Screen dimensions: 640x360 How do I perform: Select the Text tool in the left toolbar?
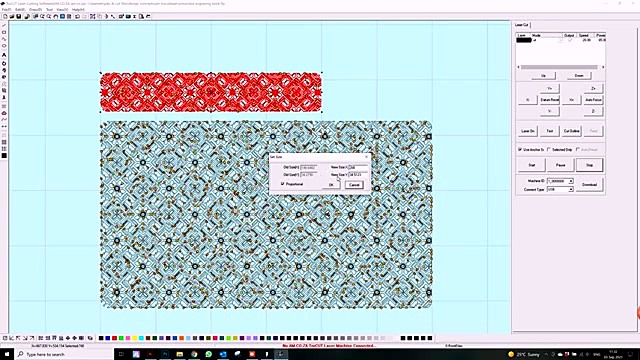coord(4,55)
